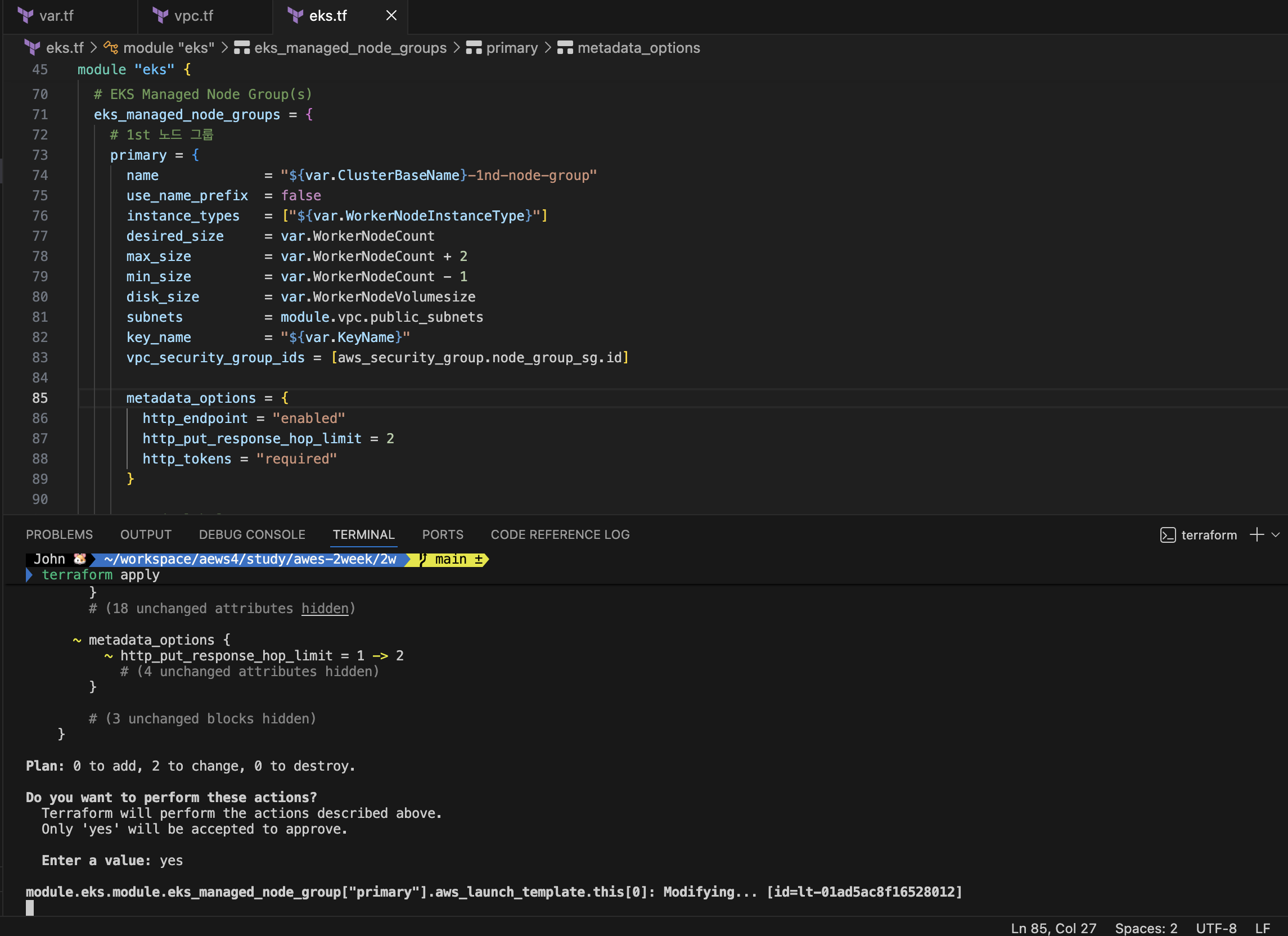This screenshot has height=936, width=1288.
Task: Click the hidden link in terminal output
Action: click(325, 608)
